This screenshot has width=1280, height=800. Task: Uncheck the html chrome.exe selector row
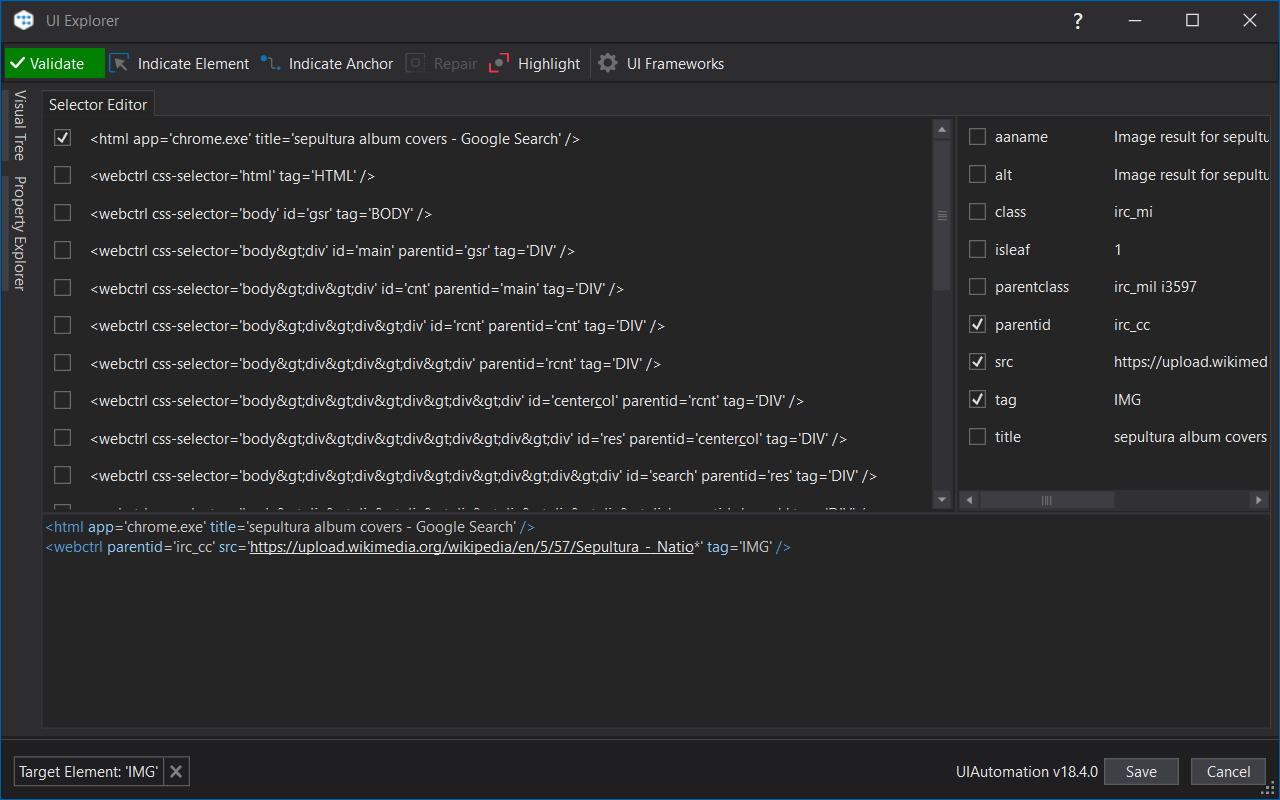[63, 138]
